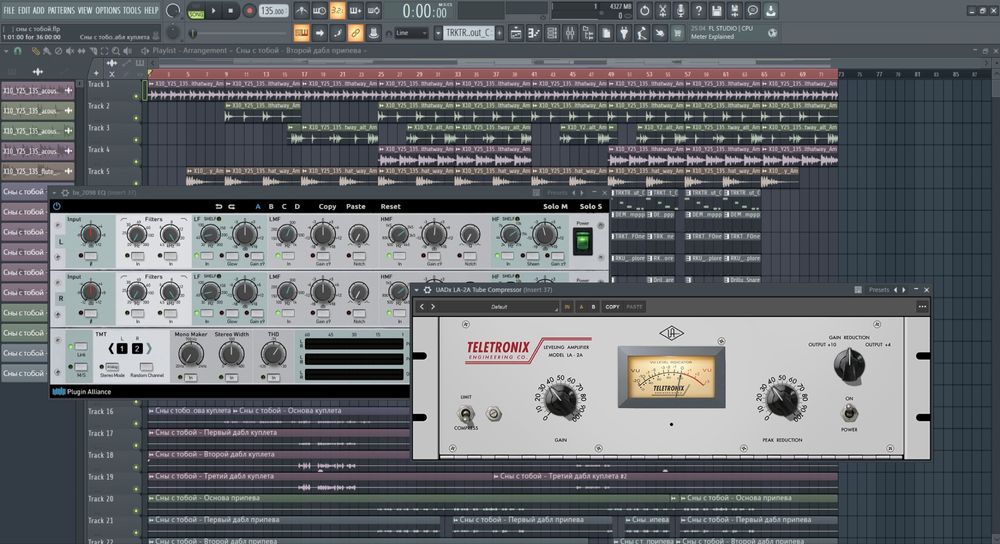This screenshot has height=544, width=1000.
Task: Open the Channel rack icon
Action: pyautogui.click(x=552, y=33)
